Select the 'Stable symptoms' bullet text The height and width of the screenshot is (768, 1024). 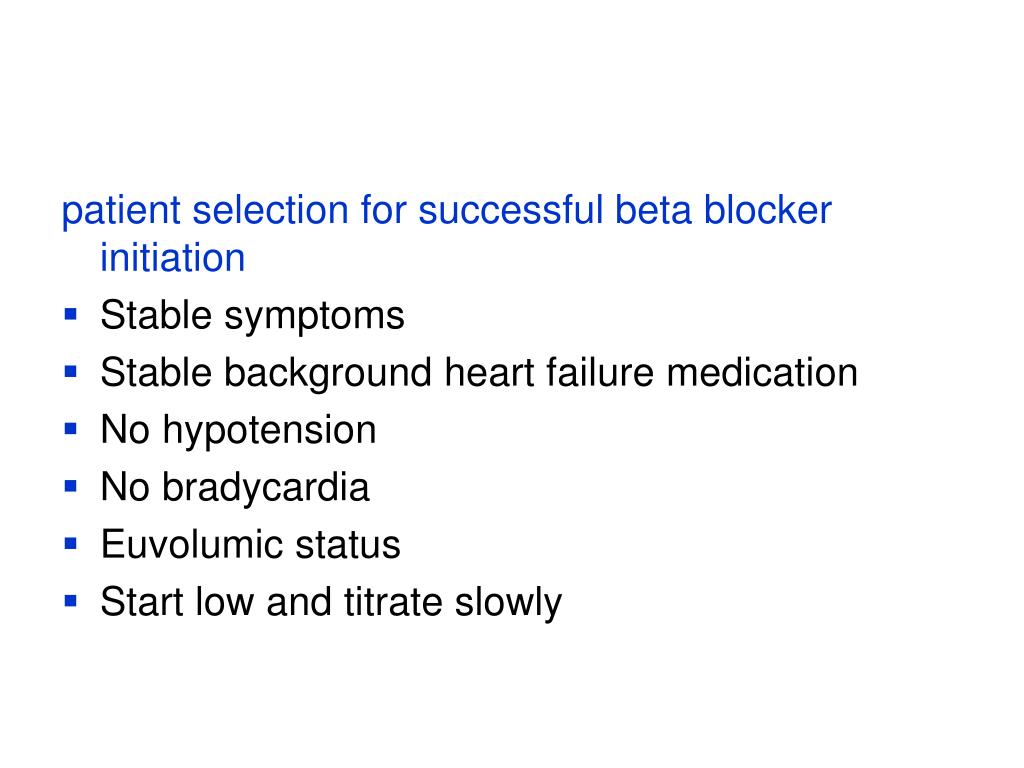tap(252, 316)
